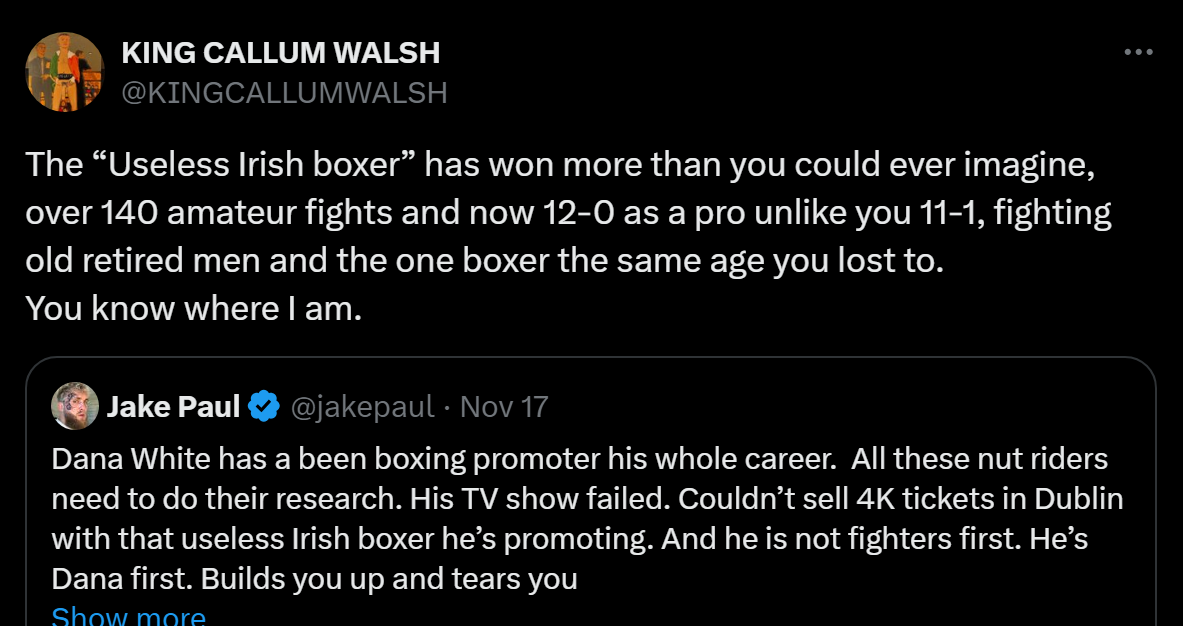The image size is (1183, 626).
Task: Click Jake Paul's small profile picture
Action: [75, 406]
